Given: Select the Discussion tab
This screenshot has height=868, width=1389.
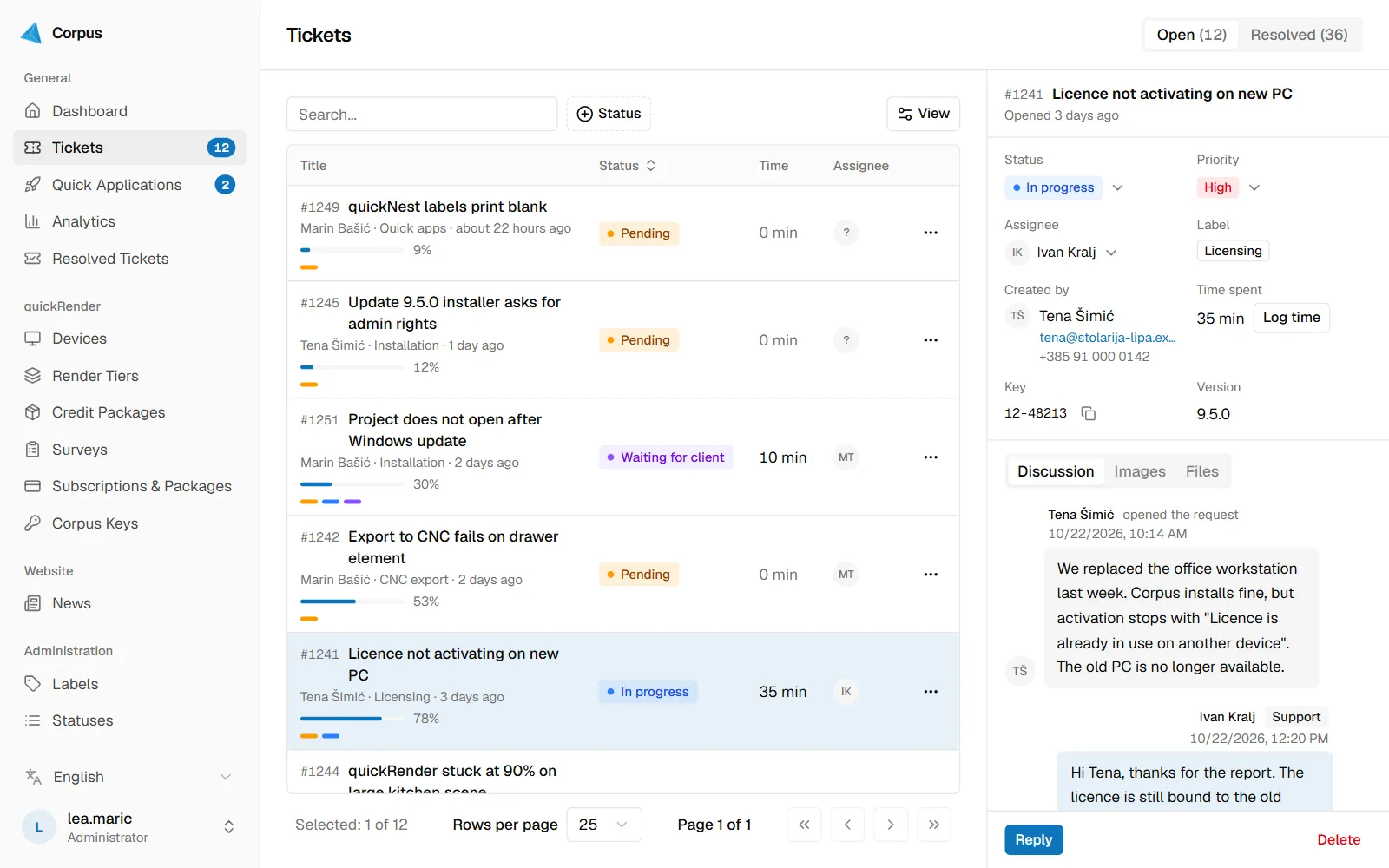Looking at the screenshot, I should (1056, 471).
